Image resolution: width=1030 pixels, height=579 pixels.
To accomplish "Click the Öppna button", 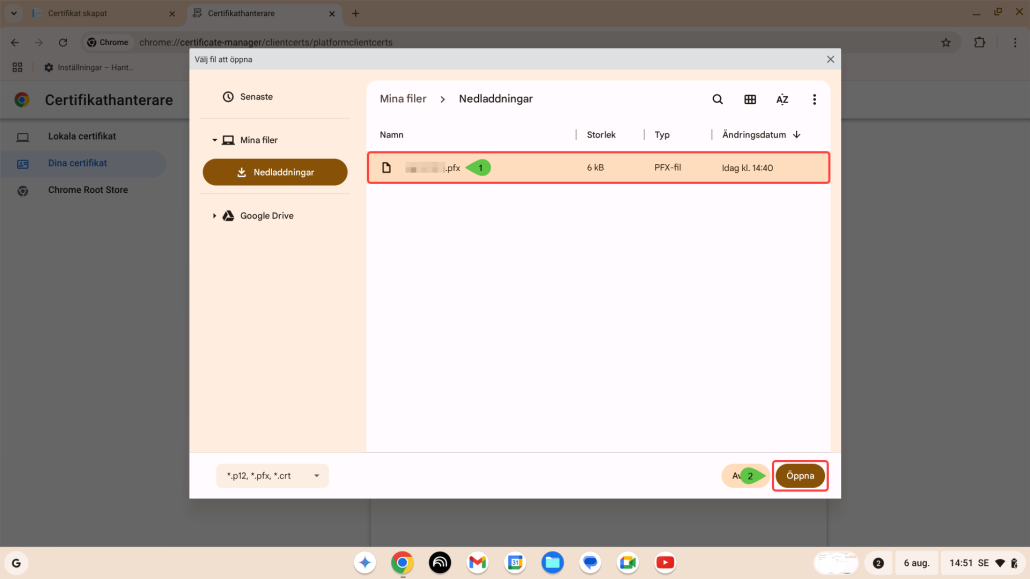I will (800, 476).
